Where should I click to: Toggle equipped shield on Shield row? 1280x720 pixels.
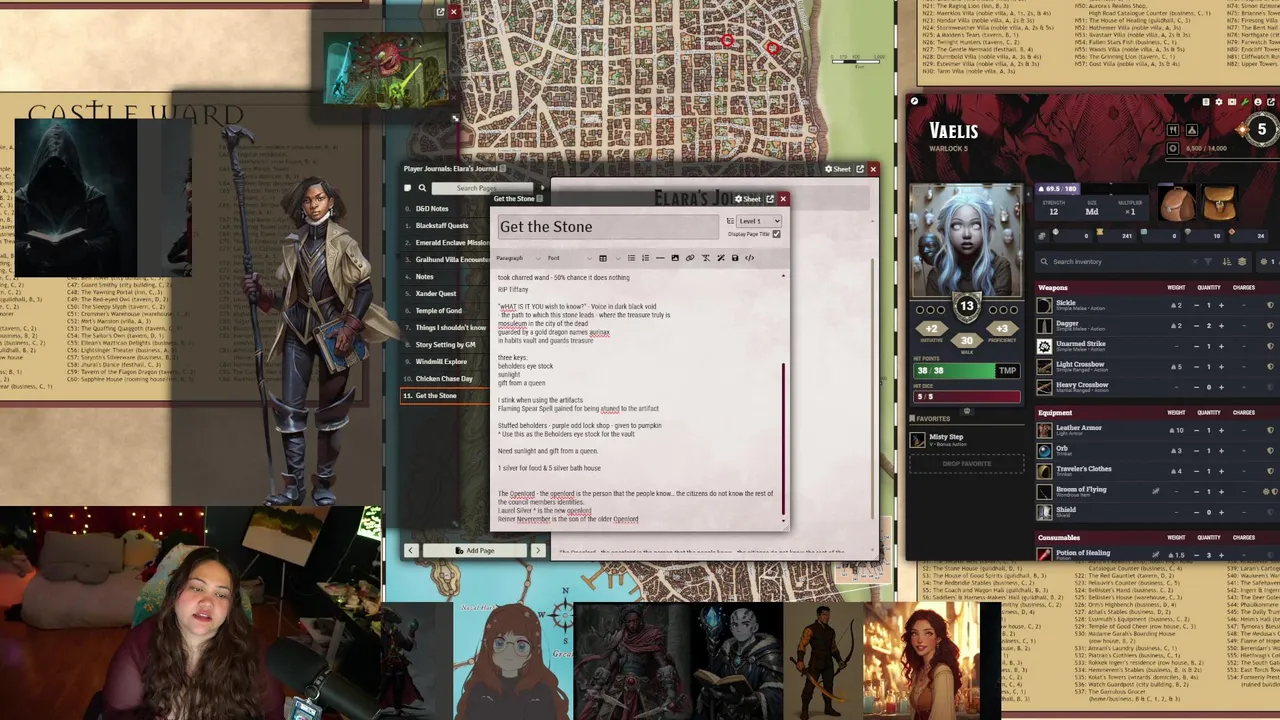pos(1270,511)
